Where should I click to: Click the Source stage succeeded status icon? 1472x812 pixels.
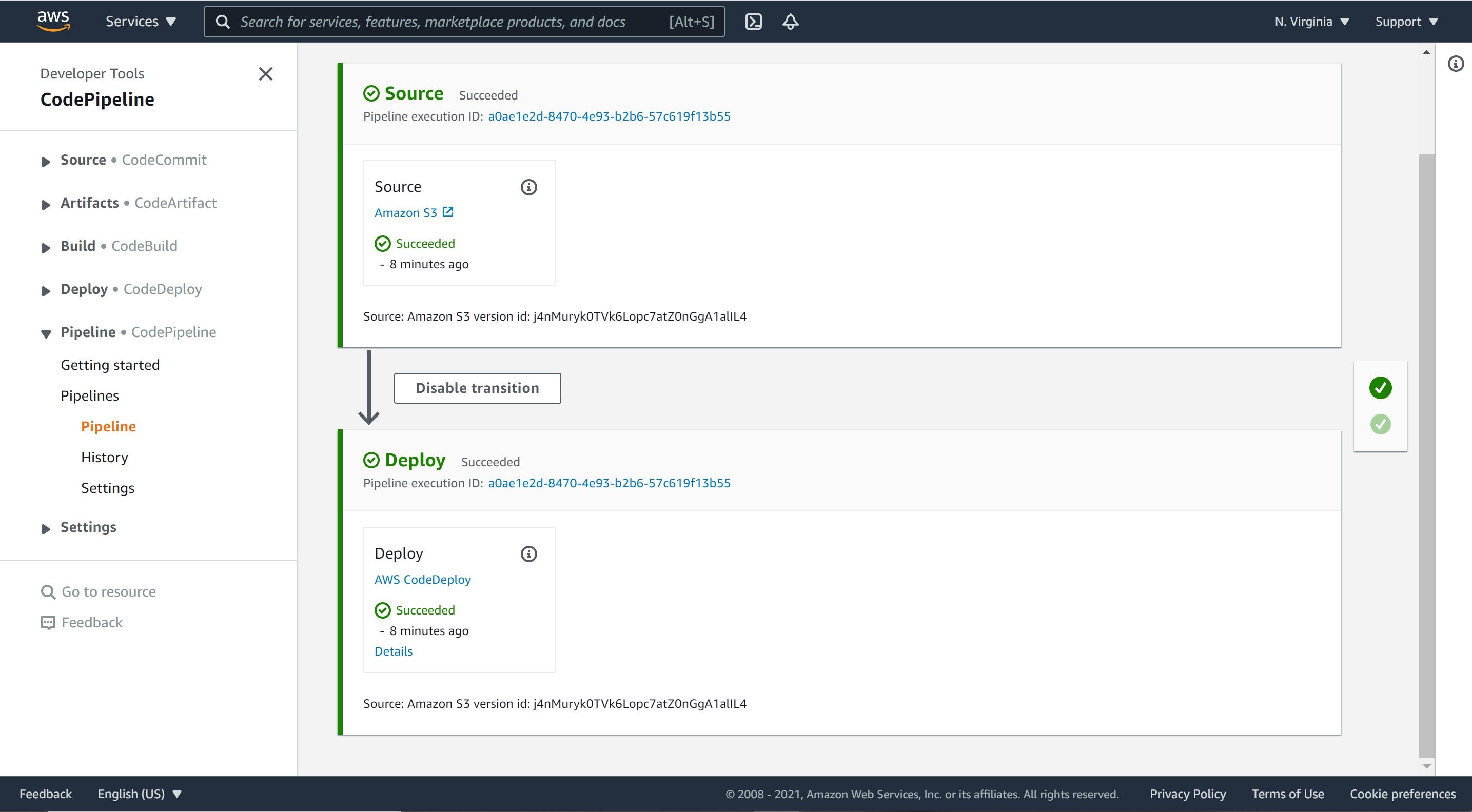pyautogui.click(x=371, y=93)
